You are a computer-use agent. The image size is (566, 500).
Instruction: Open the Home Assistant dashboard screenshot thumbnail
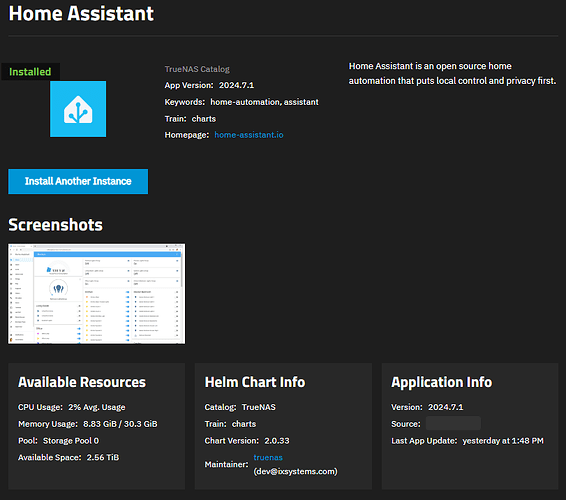tap(97, 294)
